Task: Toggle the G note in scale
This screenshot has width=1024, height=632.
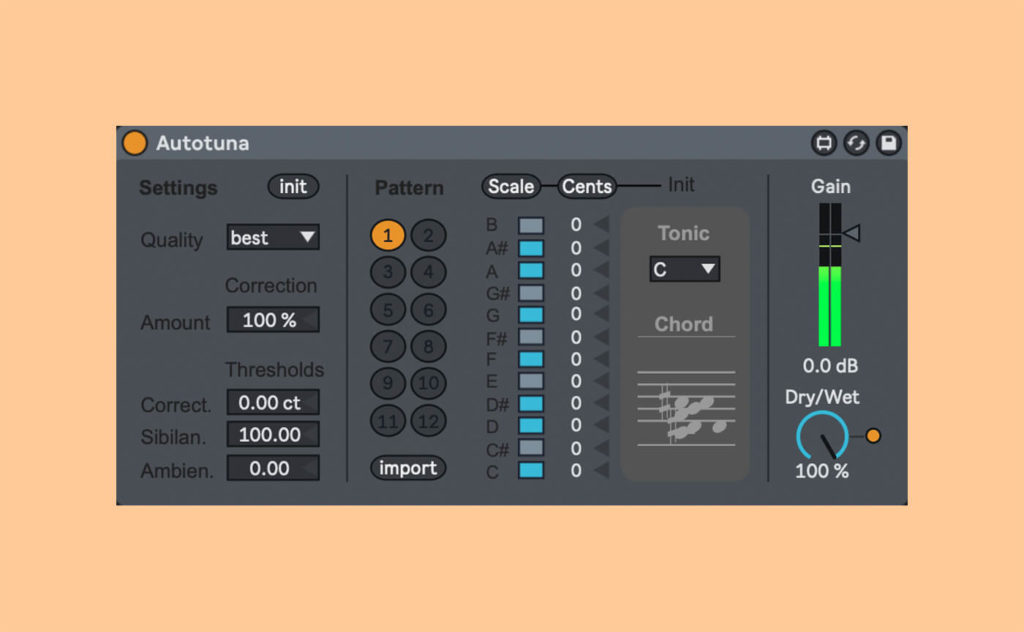Action: [x=531, y=315]
